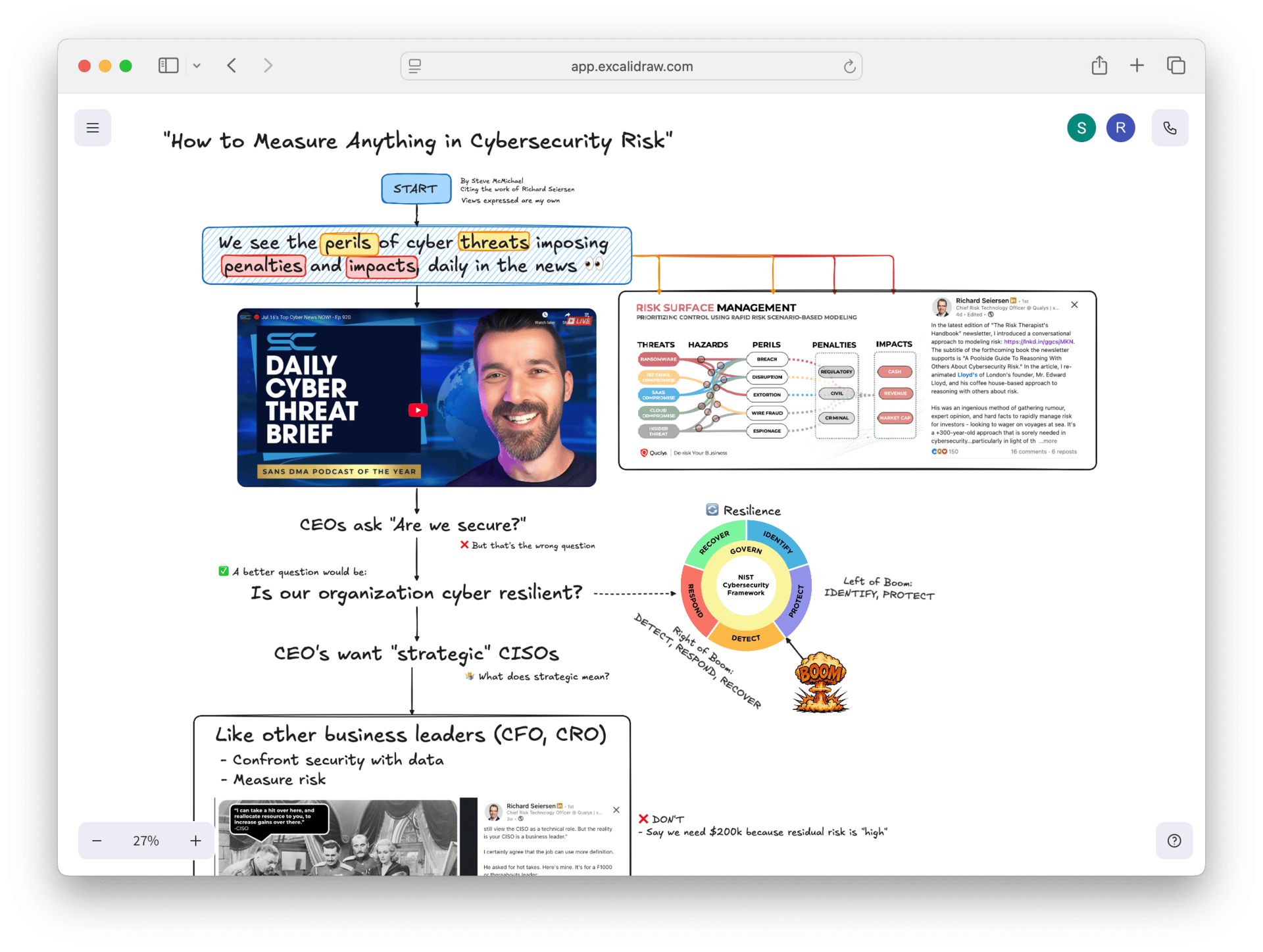The height and width of the screenshot is (952, 1263).
Task: Show the tab overview icon
Action: 1176,66
